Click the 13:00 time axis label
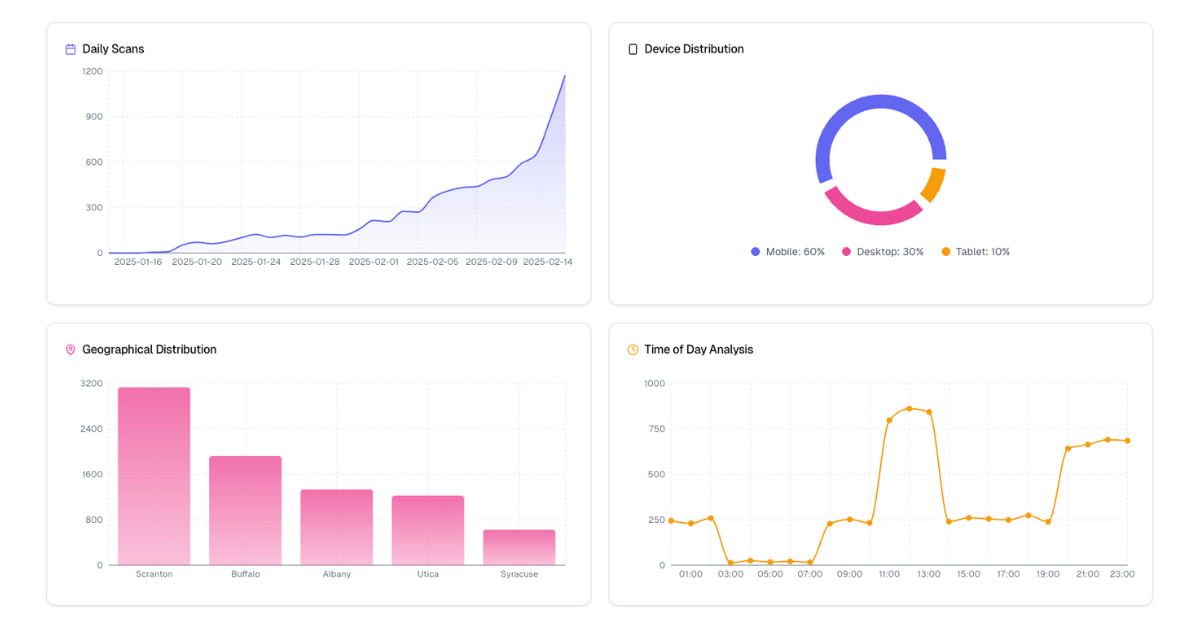This screenshot has height=630, width=1200. (x=929, y=574)
